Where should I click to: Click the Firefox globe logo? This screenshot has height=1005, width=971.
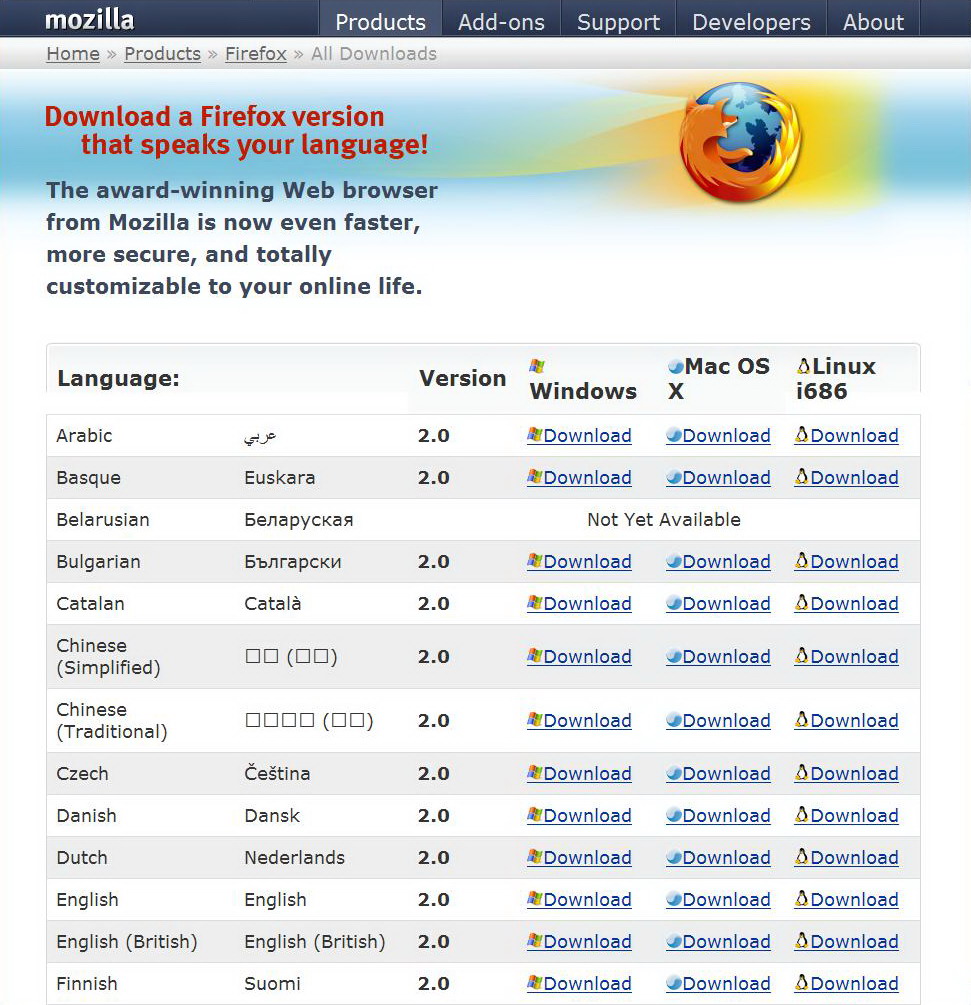click(740, 142)
